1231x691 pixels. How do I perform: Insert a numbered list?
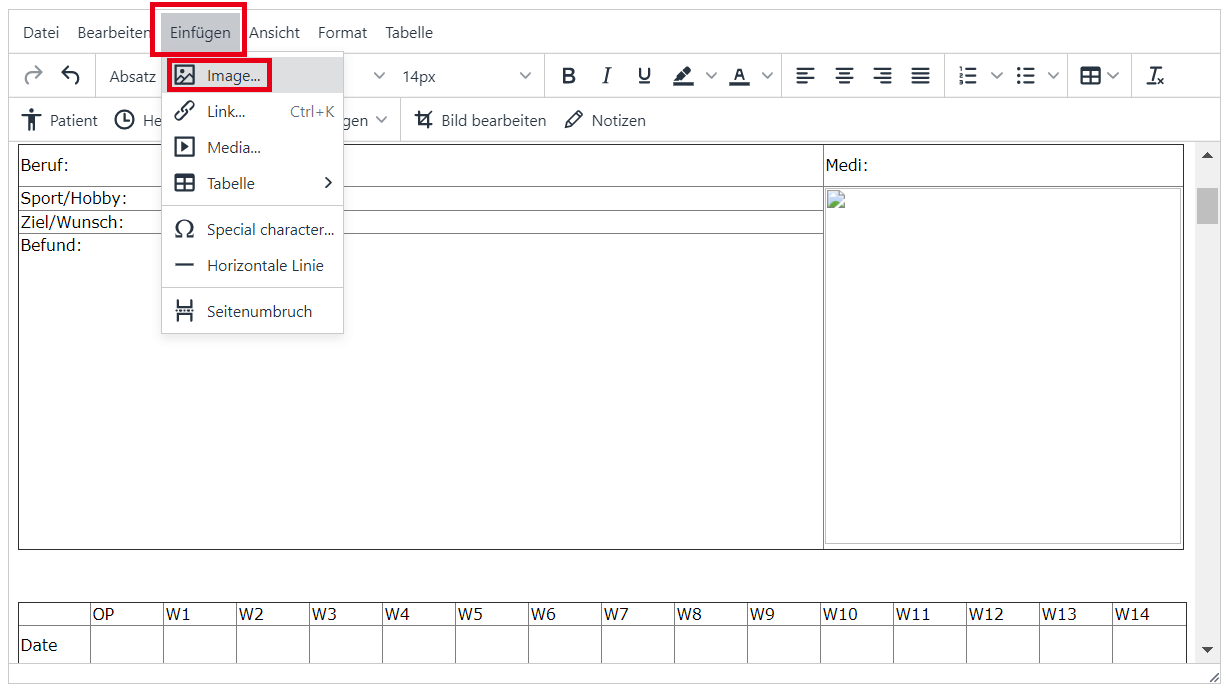tap(968, 76)
